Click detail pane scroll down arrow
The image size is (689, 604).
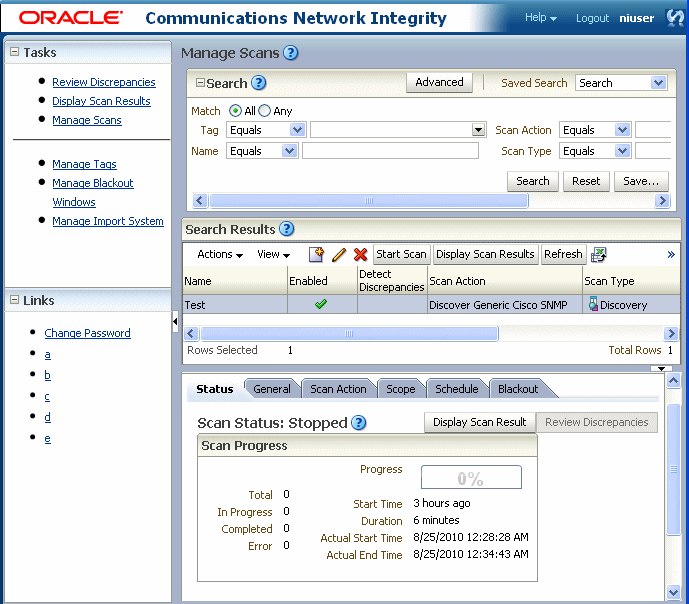[x=673, y=592]
